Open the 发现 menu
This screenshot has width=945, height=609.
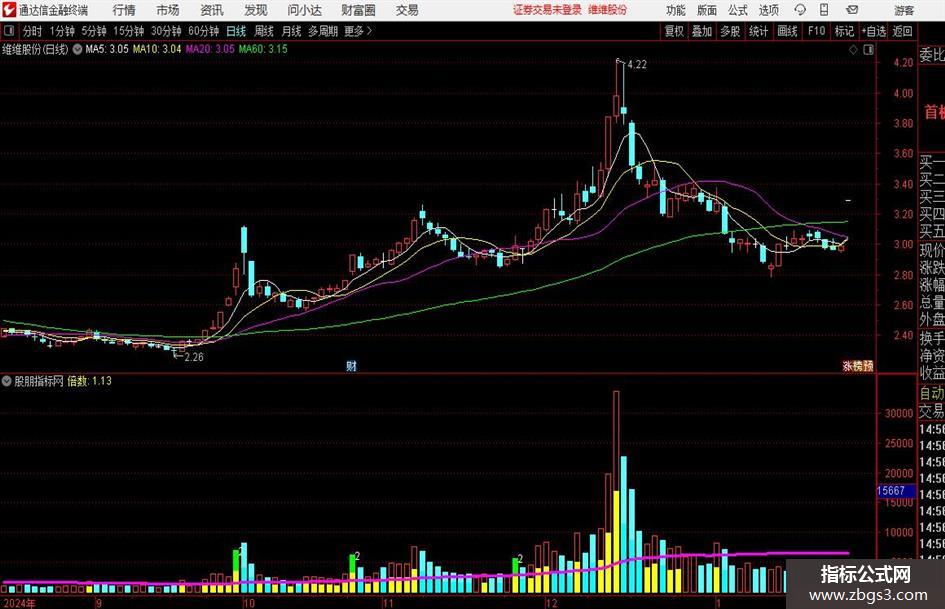click(256, 10)
